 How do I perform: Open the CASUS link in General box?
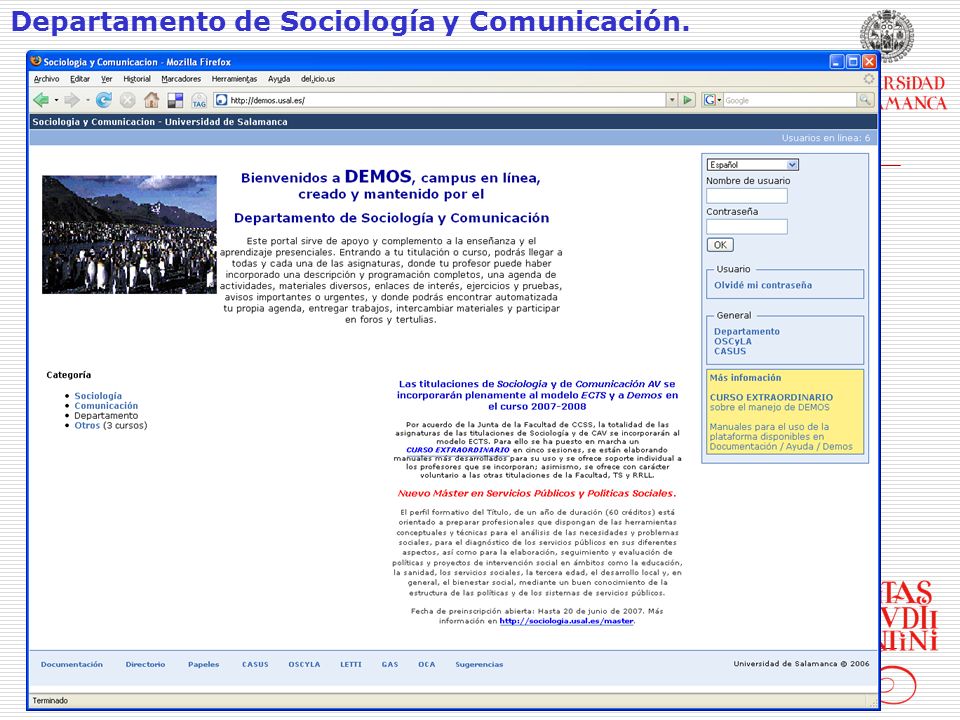click(730, 351)
